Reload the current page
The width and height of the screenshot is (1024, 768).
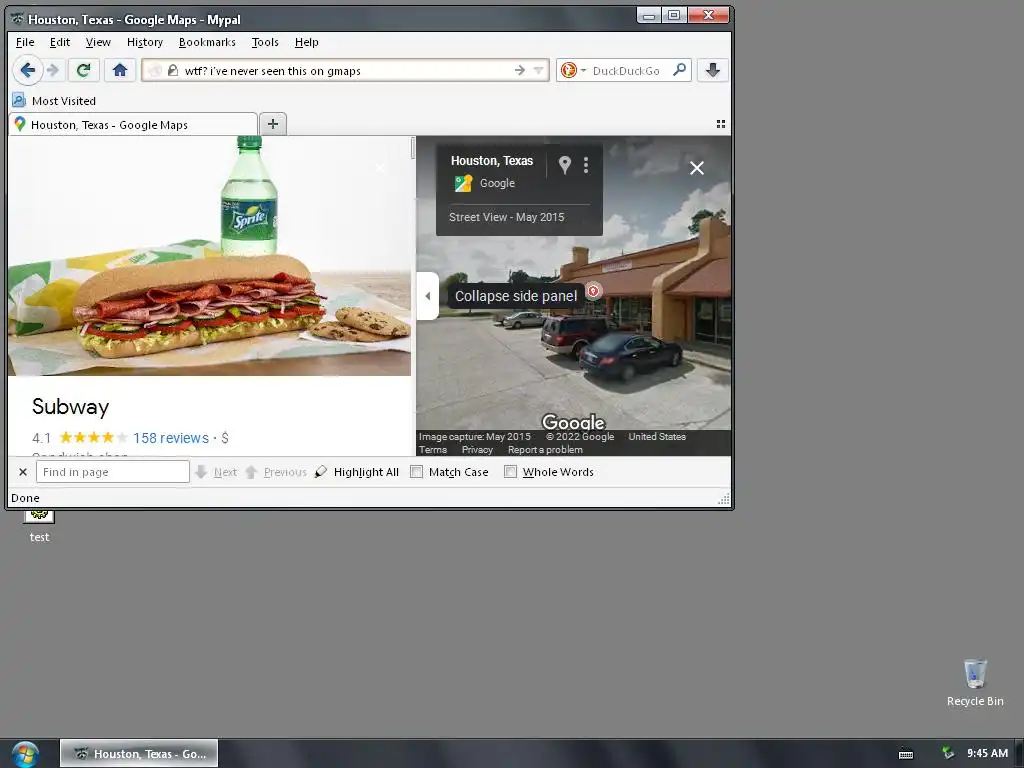tap(83, 70)
